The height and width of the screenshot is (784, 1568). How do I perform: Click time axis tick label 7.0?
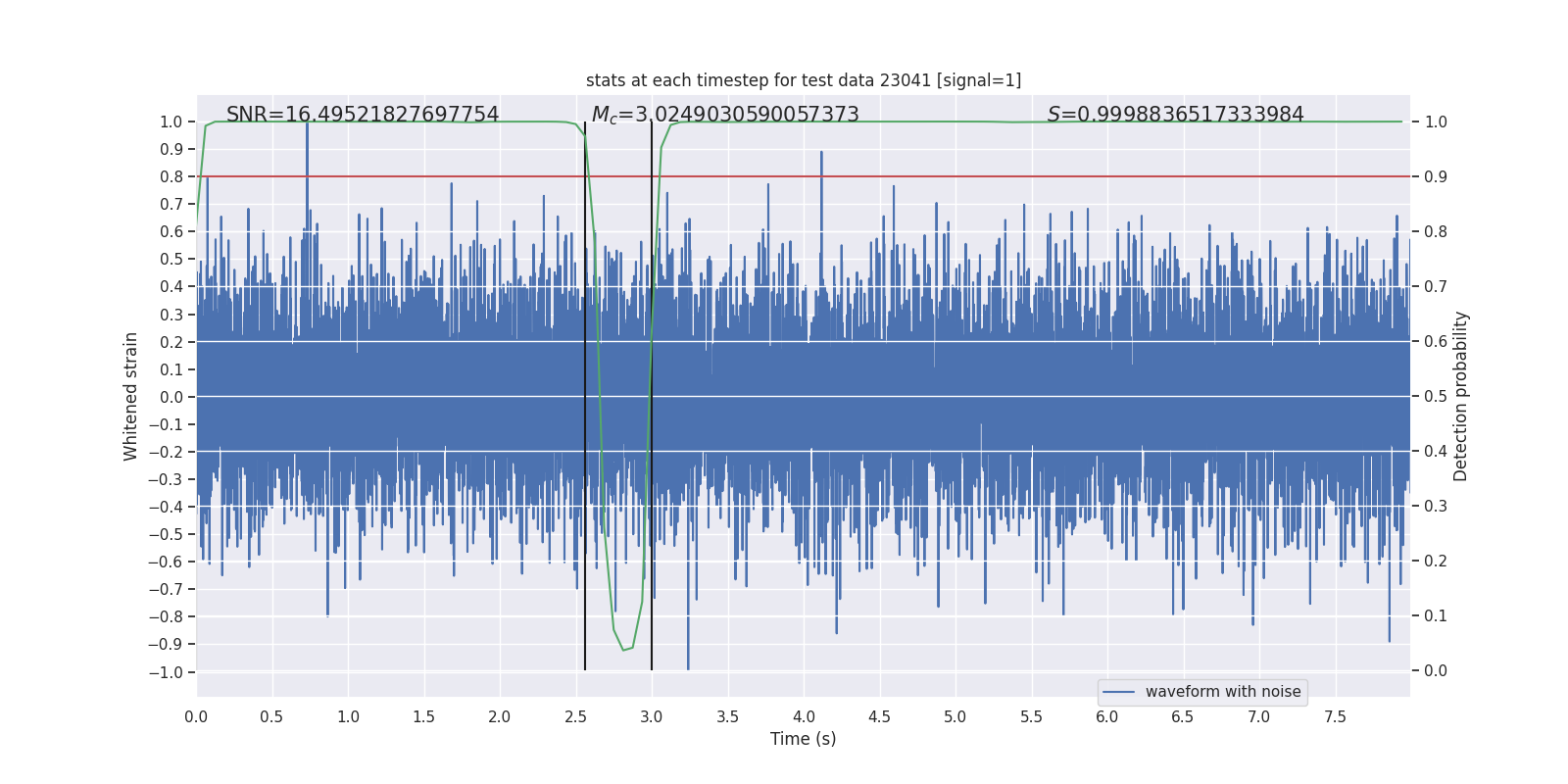point(1259,716)
